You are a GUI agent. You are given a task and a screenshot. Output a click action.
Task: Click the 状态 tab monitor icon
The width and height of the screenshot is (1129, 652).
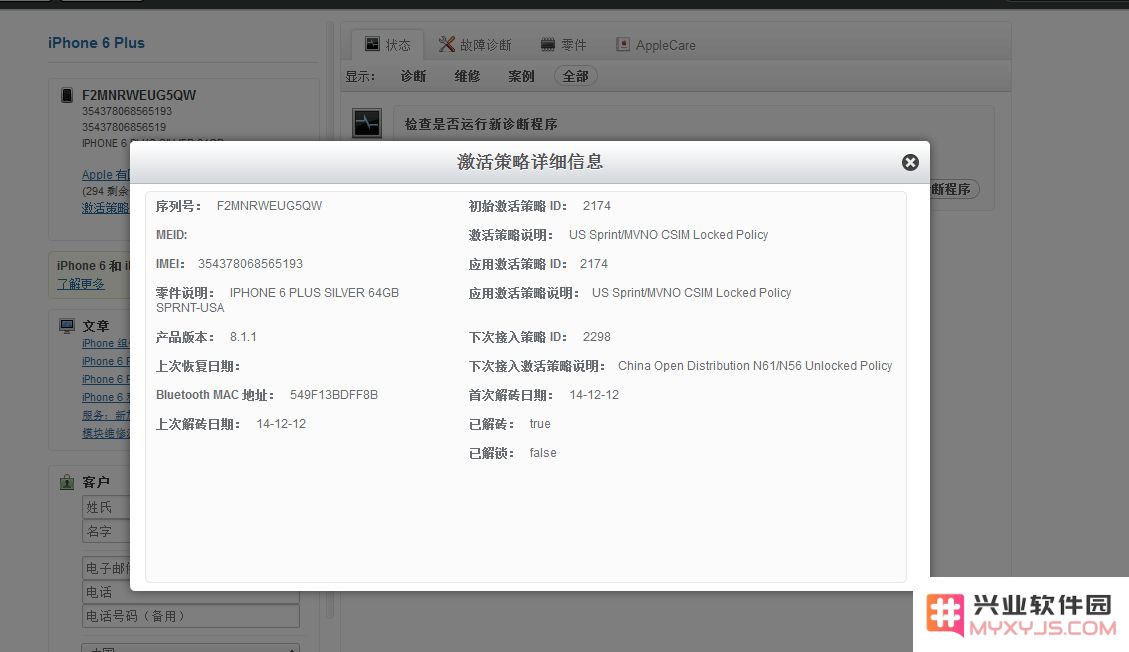[372, 44]
